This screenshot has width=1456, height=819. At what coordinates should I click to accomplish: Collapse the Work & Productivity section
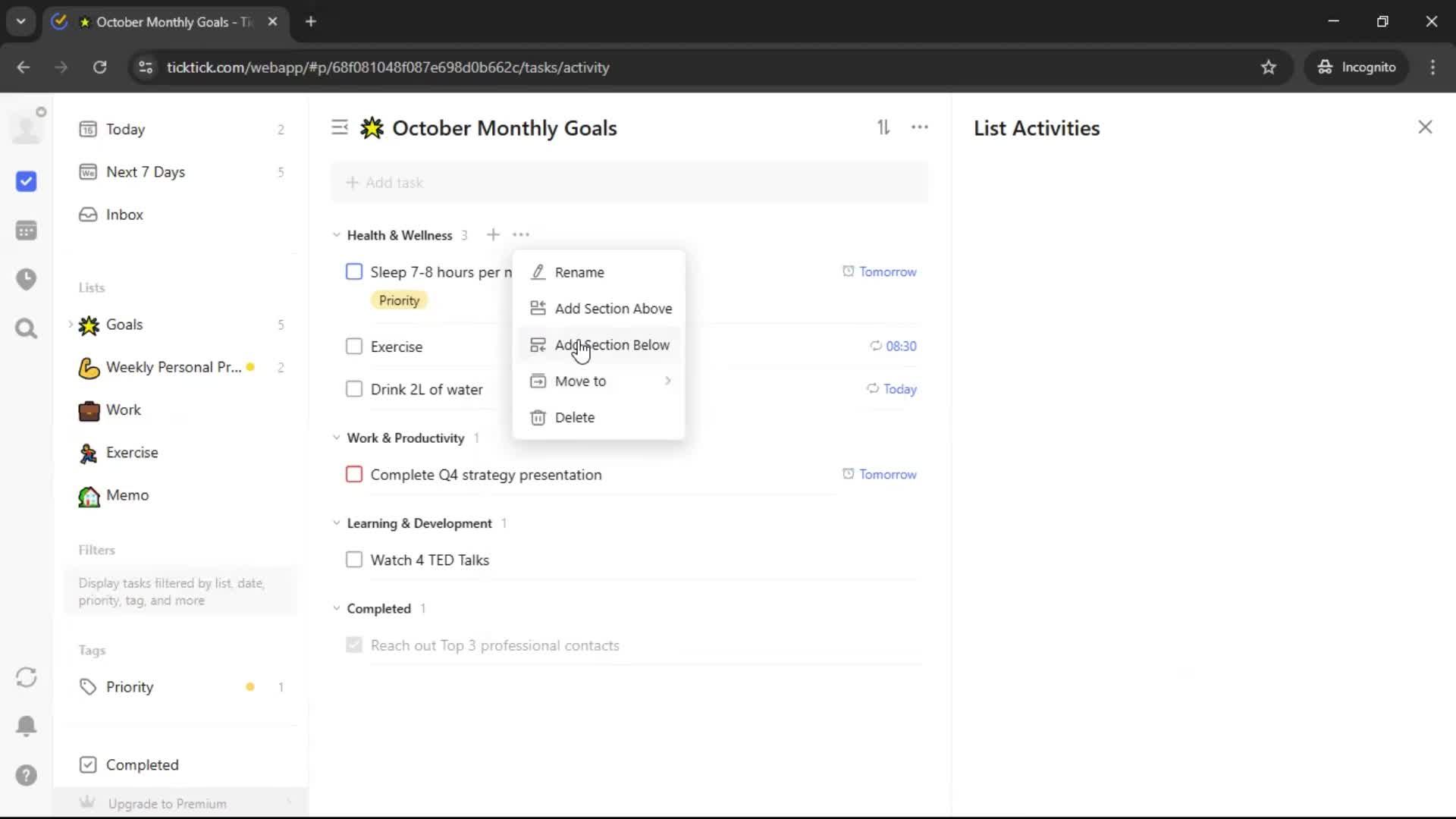click(337, 438)
